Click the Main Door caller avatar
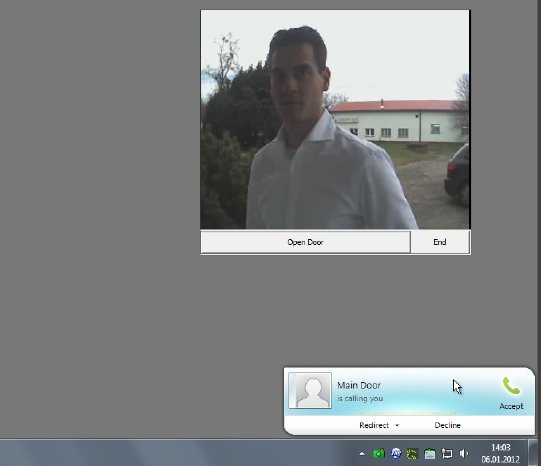The image size is (541, 466). [310, 390]
